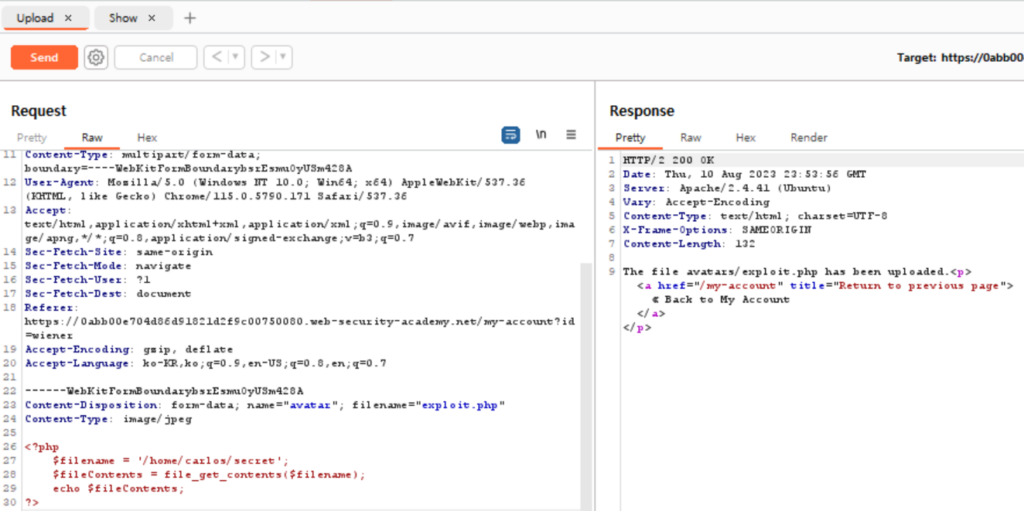Screen dimensions: 1024x511
Task: Select the Response Render view tab
Action: coord(809,138)
